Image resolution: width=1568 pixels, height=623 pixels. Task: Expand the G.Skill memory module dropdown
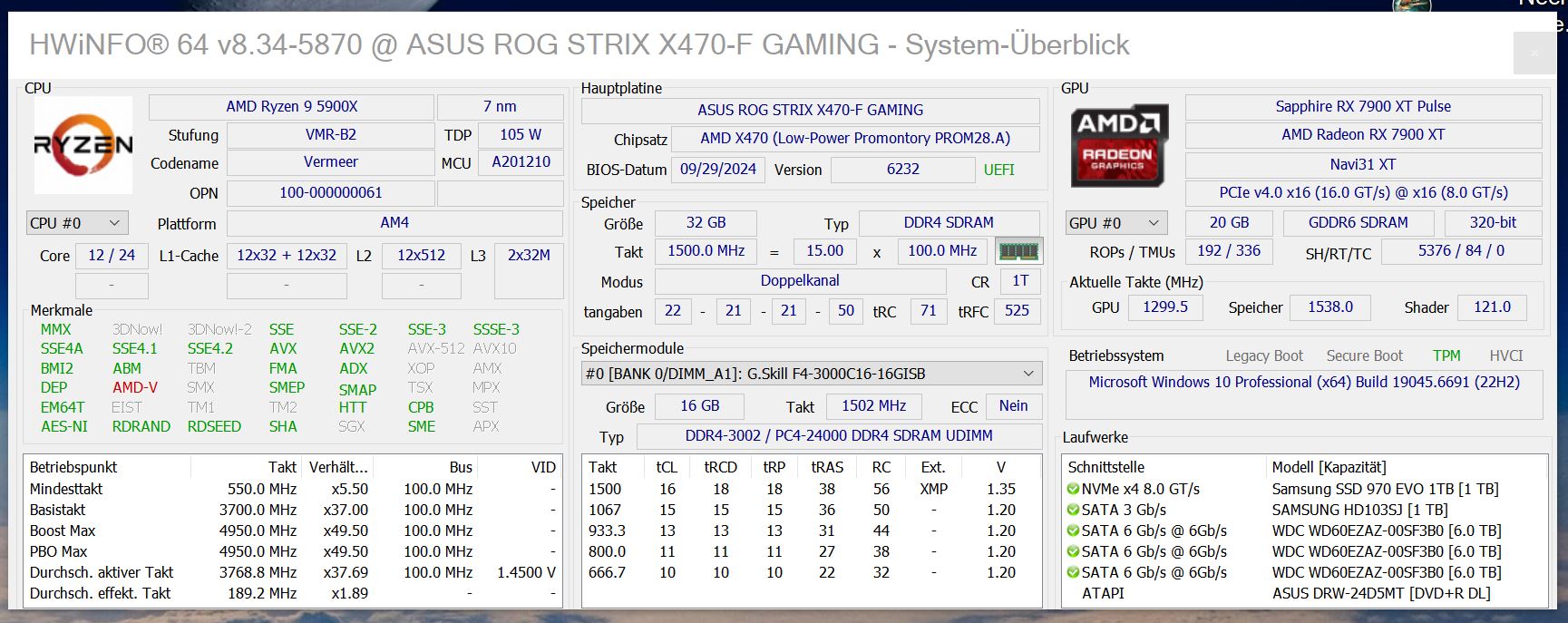click(812, 374)
